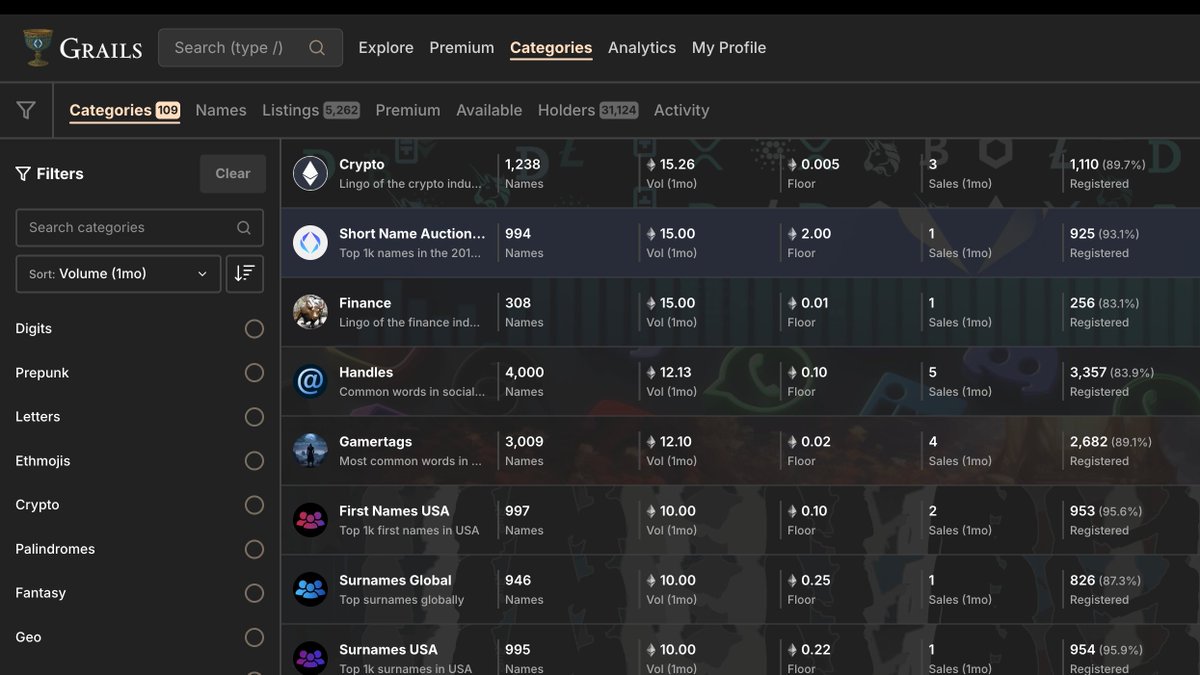This screenshot has height=675, width=1200.
Task: Select Categories in top navigation
Action: [x=551, y=48]
